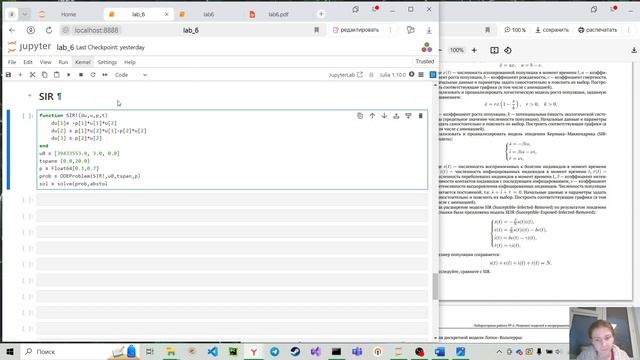This screenshot has height=360, width=640.
Task: Open Visual Studio Code from the taskbar
Action: 212,351
